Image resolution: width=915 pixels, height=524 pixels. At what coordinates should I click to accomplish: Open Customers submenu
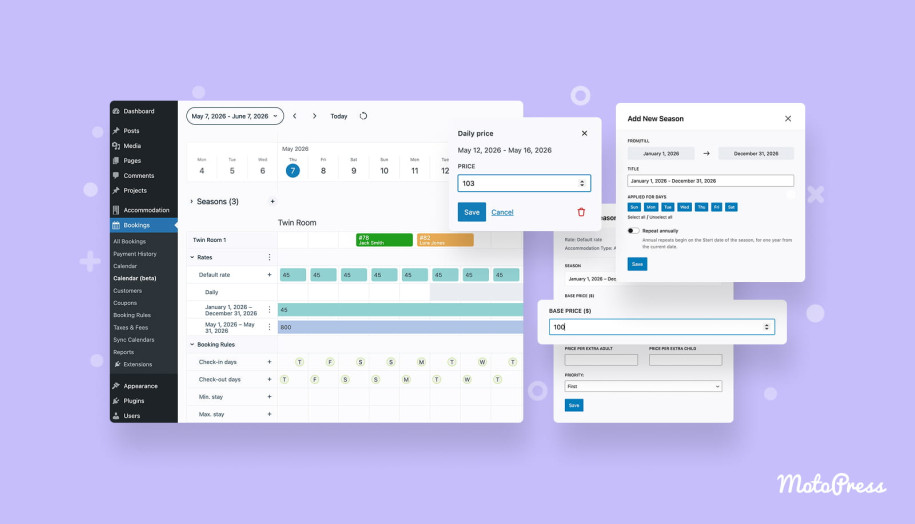pos(128,291)
